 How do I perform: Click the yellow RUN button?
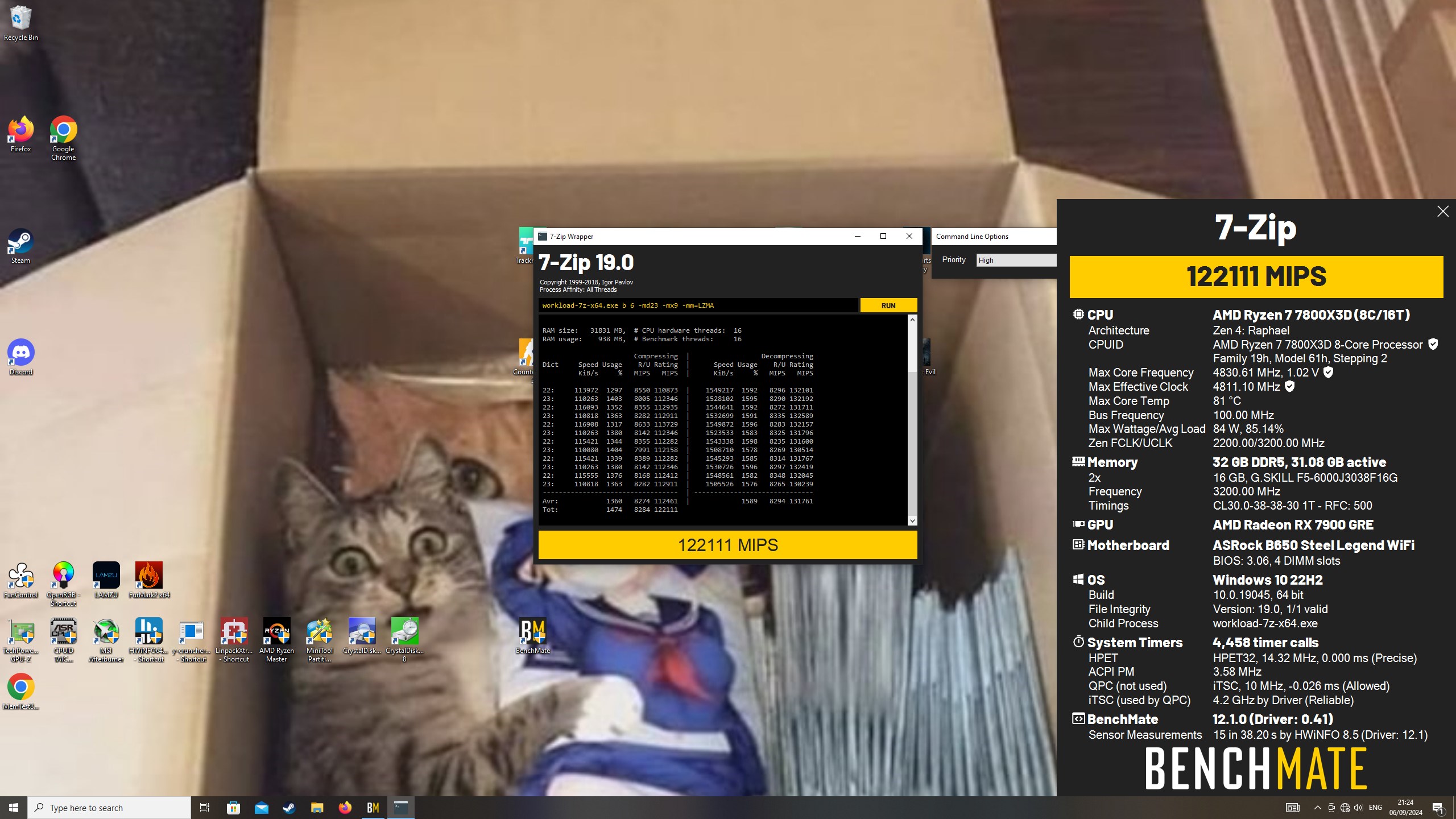point(888,305)
